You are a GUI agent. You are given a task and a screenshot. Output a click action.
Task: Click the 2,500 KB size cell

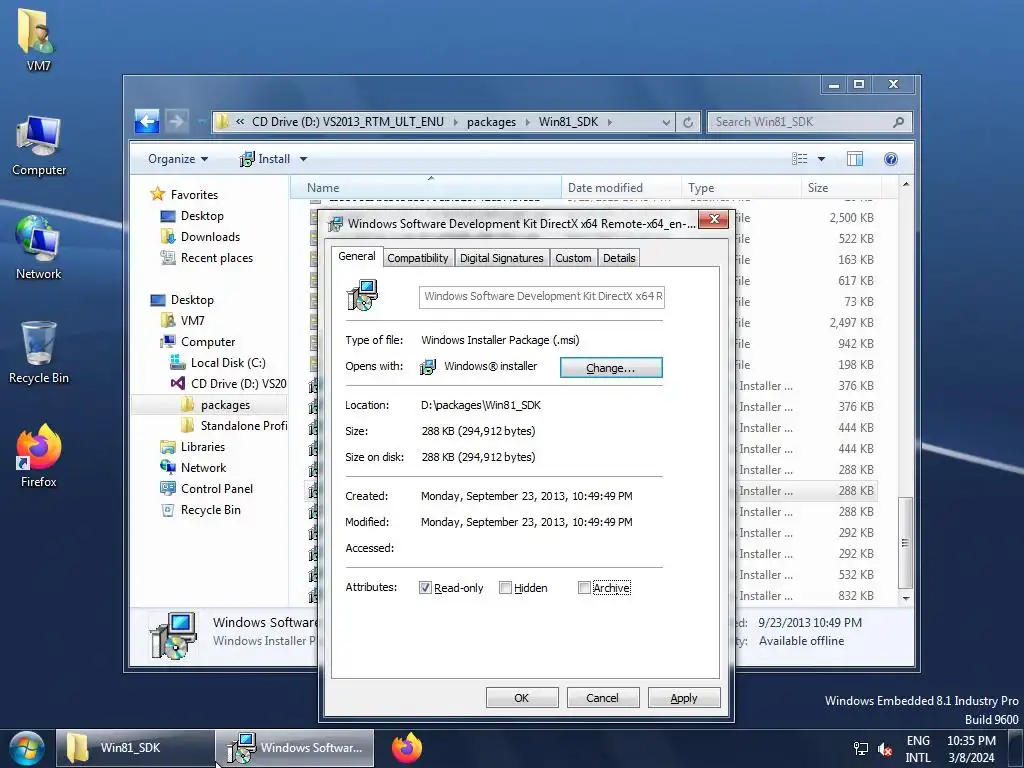click(x=852, y=217)
